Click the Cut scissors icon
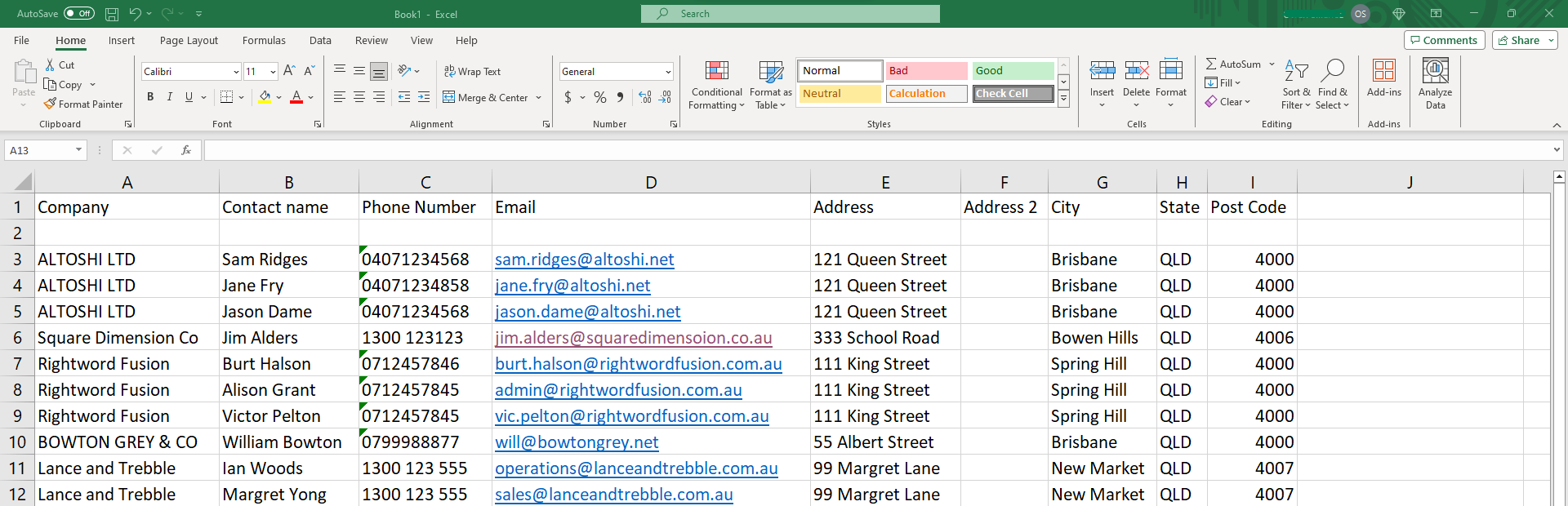This screenshot has height=506, width=1568. pos(50,65)
